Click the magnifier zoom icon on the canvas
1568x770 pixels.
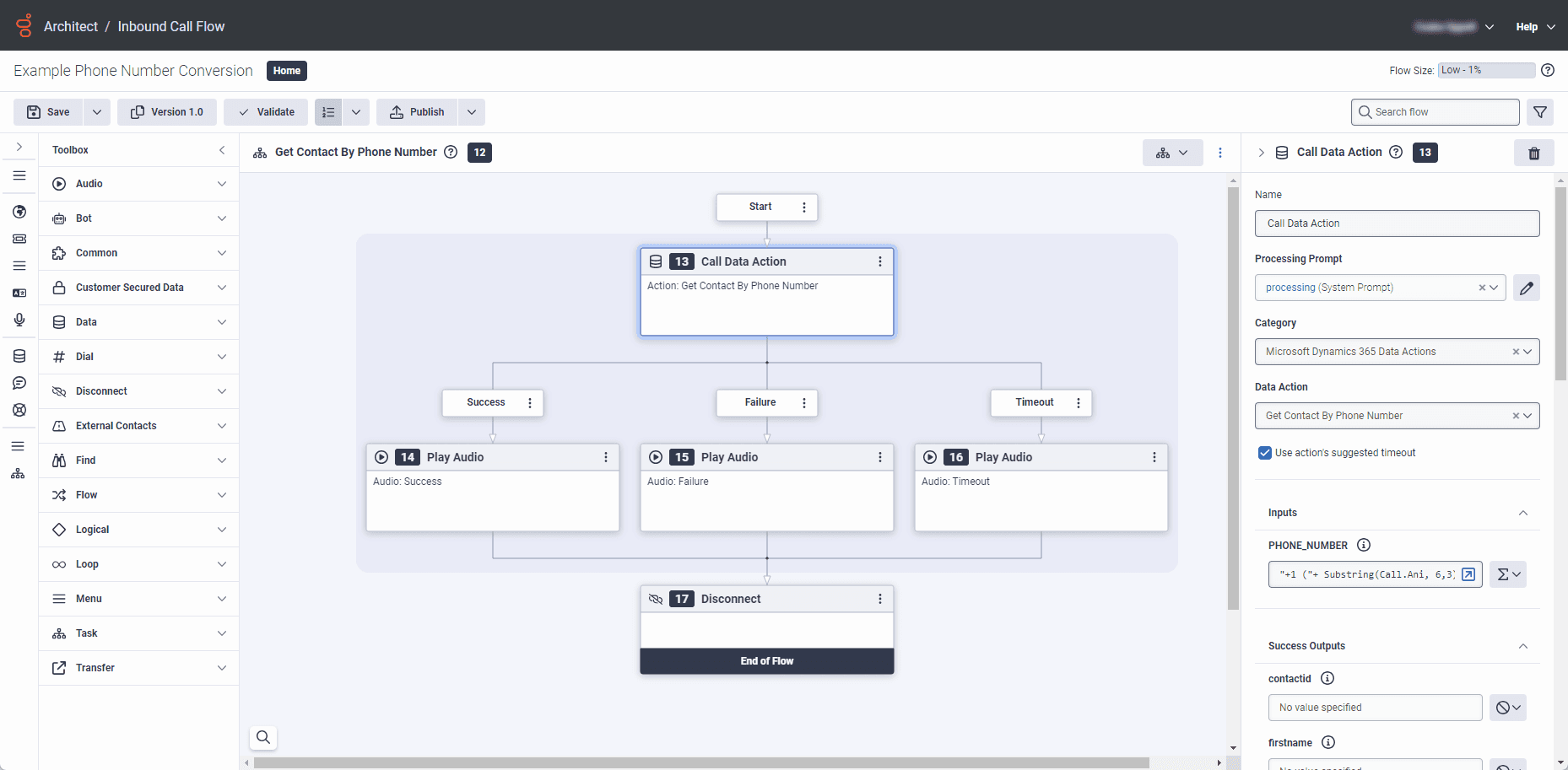(262, 737)
